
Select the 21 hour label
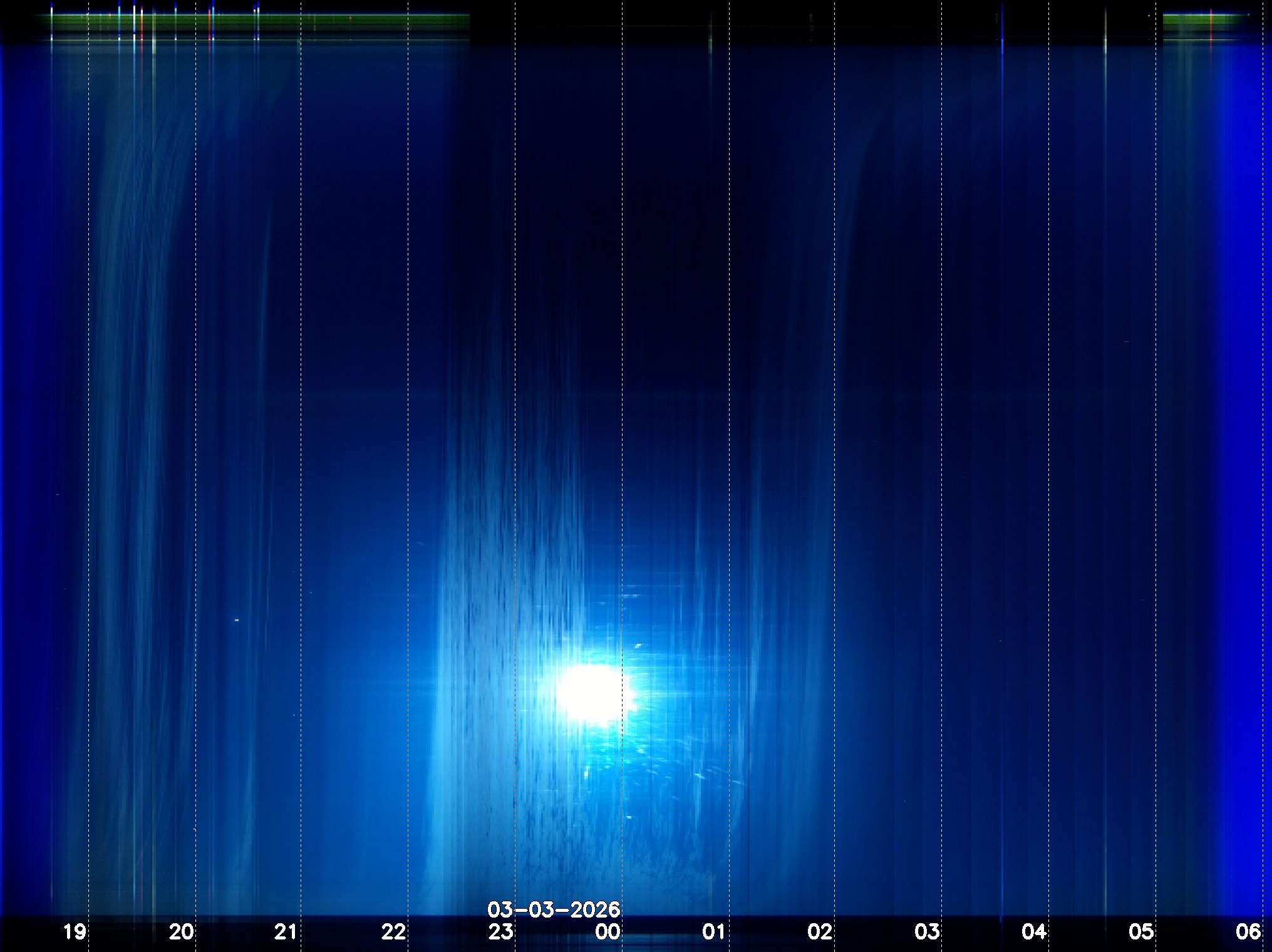[x=286, y=932]
